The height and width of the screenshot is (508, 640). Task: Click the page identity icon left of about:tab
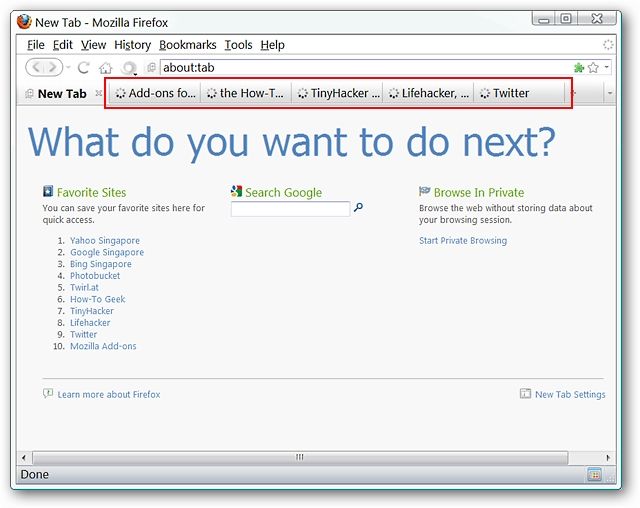[x=151, y=67]
